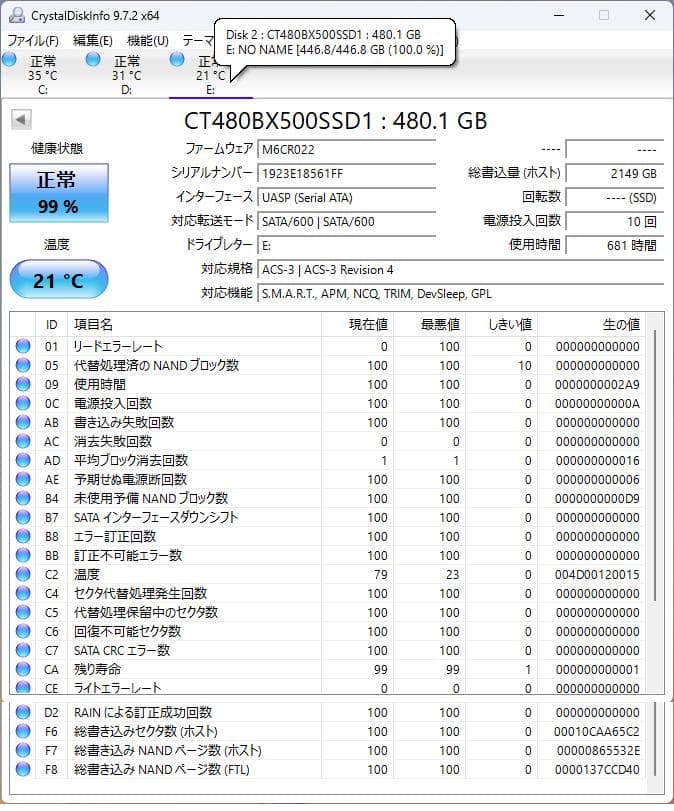Image resolution: width=674 pixels, height=811 pixels.
Task: Click the 使用時間 value 681 時間
Action: click(x=615, y=246)
